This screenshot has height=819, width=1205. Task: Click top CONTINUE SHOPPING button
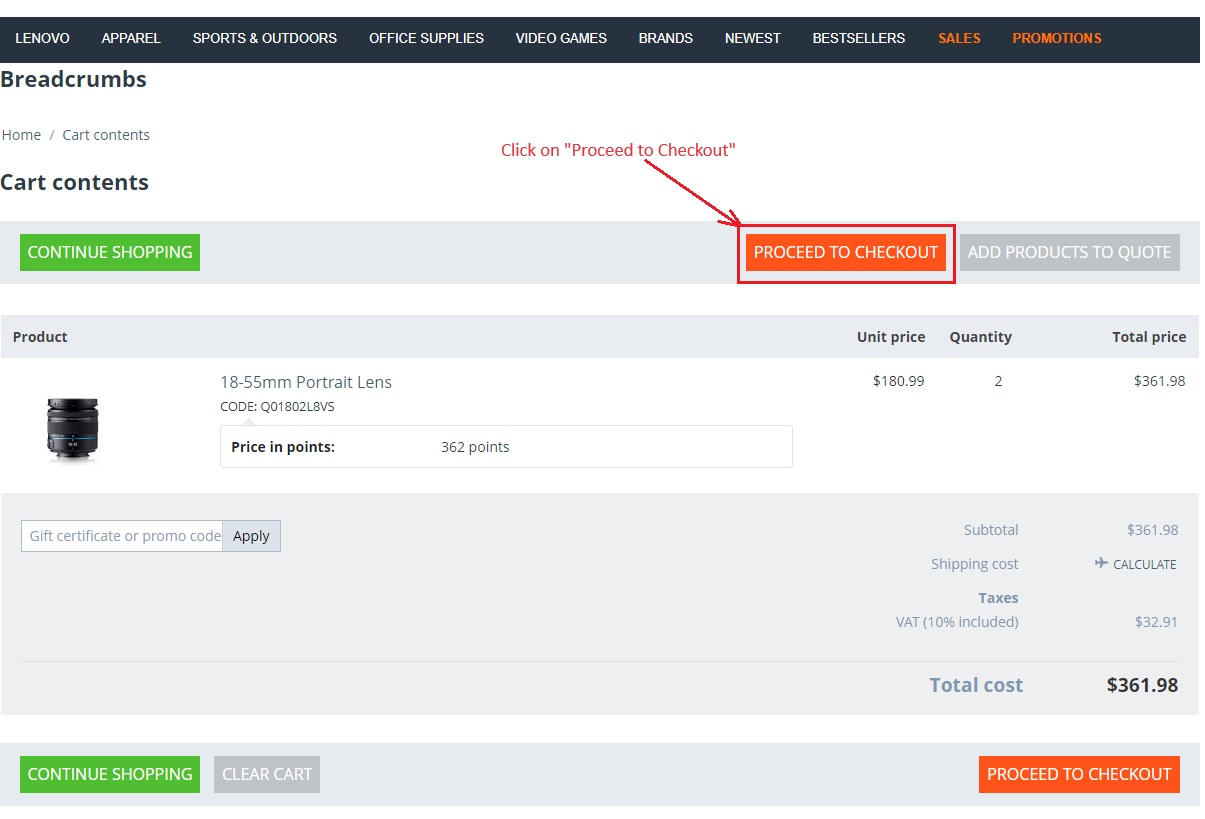point(110,252)
